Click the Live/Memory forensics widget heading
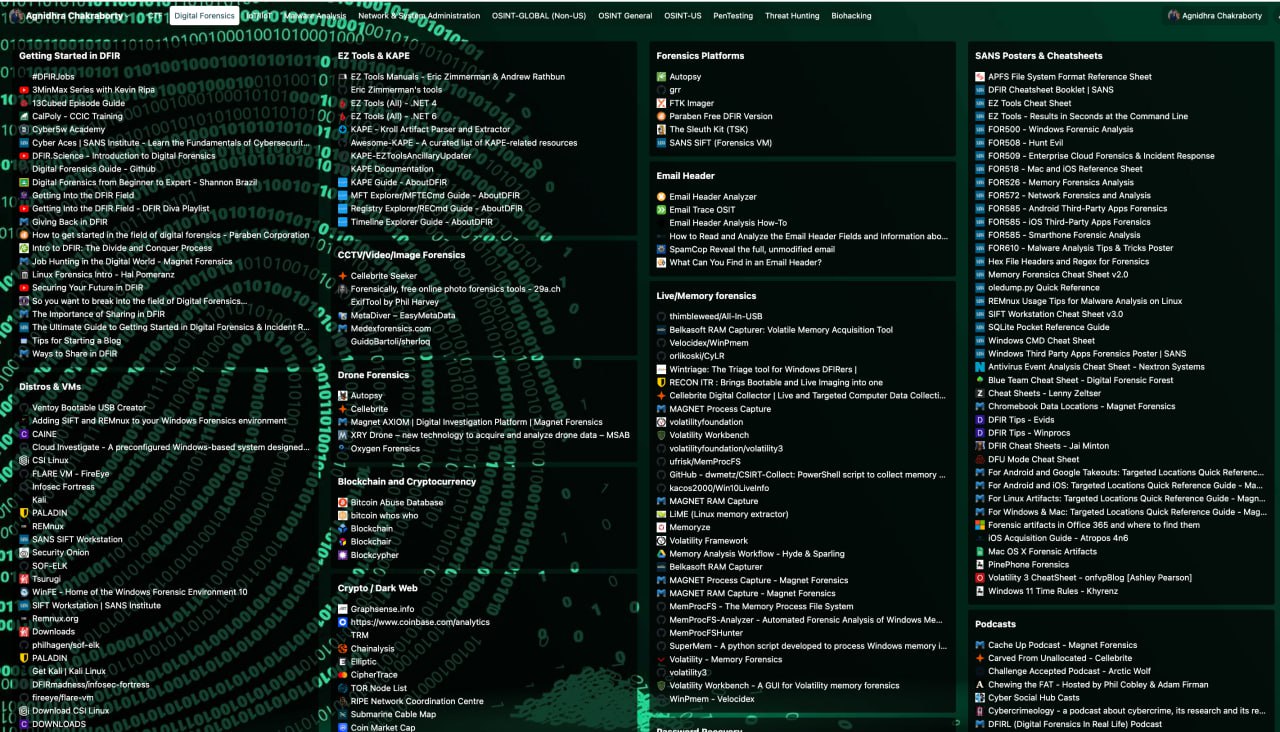 706,296
